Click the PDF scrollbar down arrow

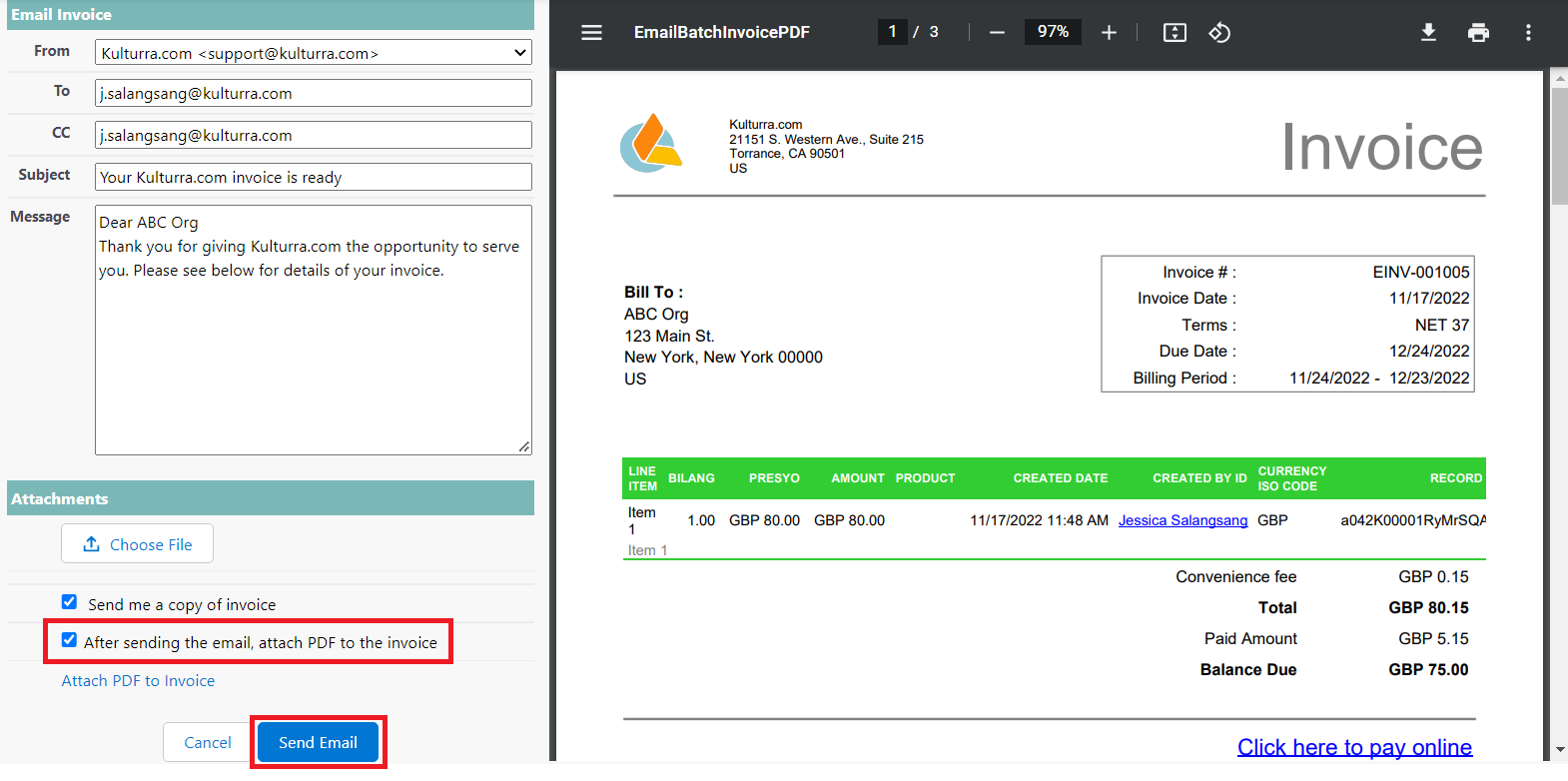point(1559,750)
